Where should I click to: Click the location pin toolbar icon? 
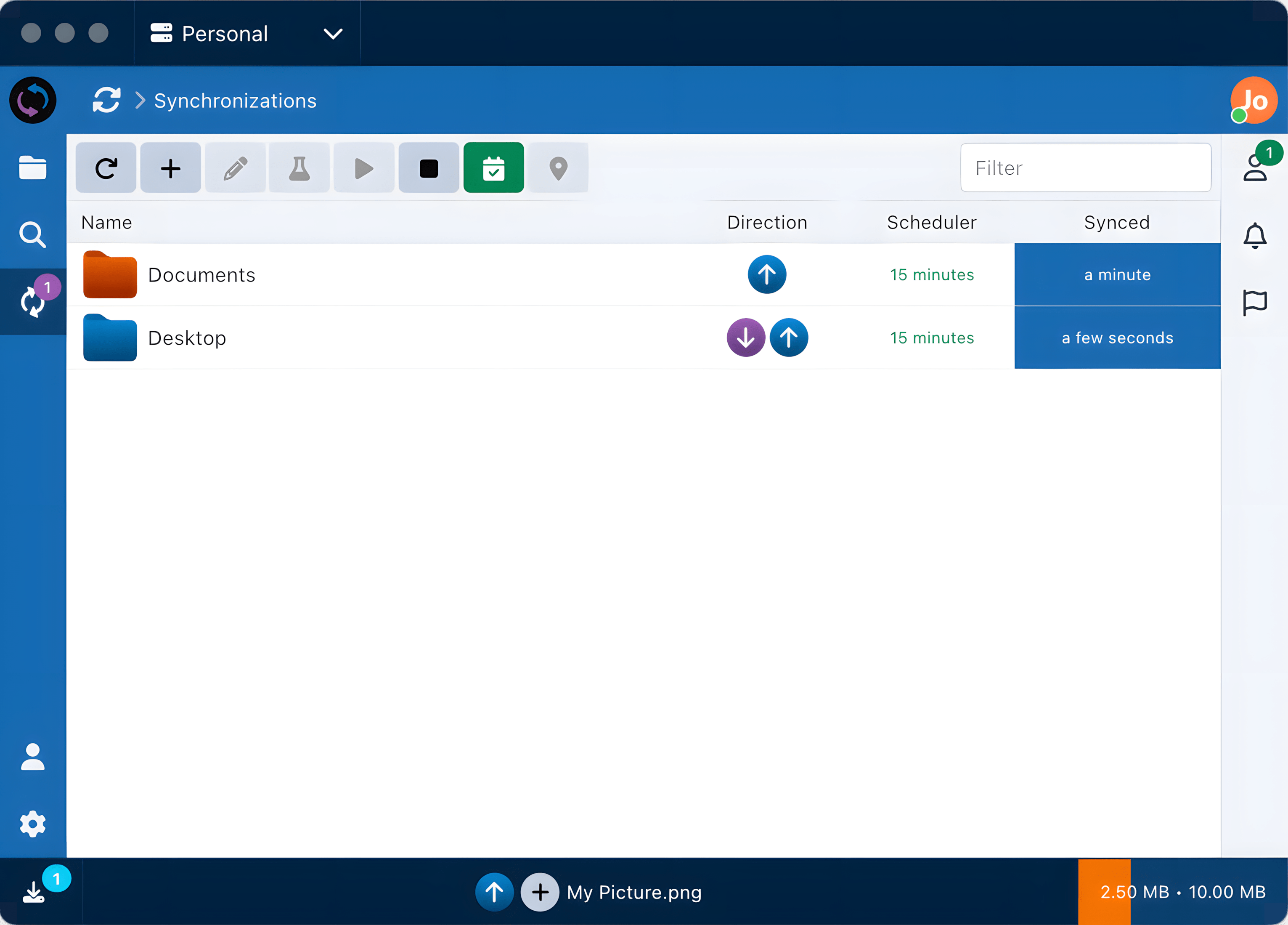coord(558,168)
